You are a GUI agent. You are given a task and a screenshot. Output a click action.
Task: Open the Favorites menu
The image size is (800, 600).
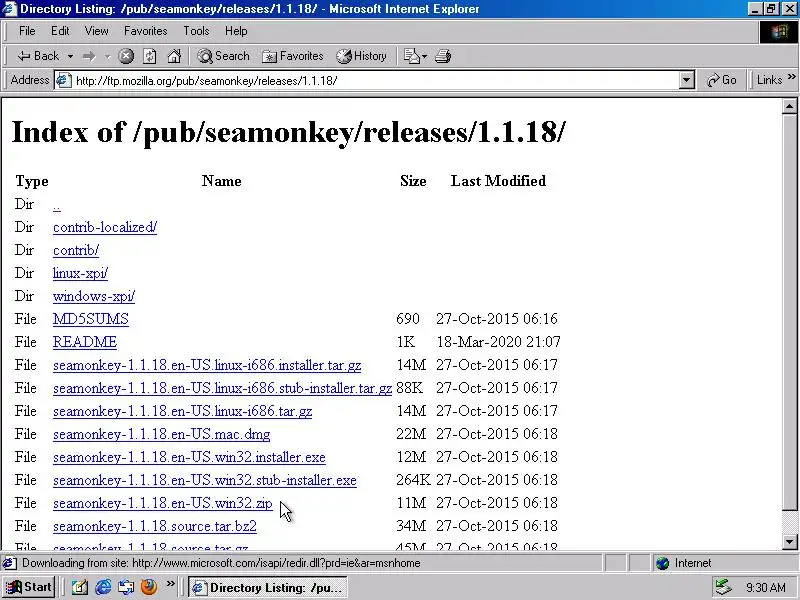click(145, 31)
